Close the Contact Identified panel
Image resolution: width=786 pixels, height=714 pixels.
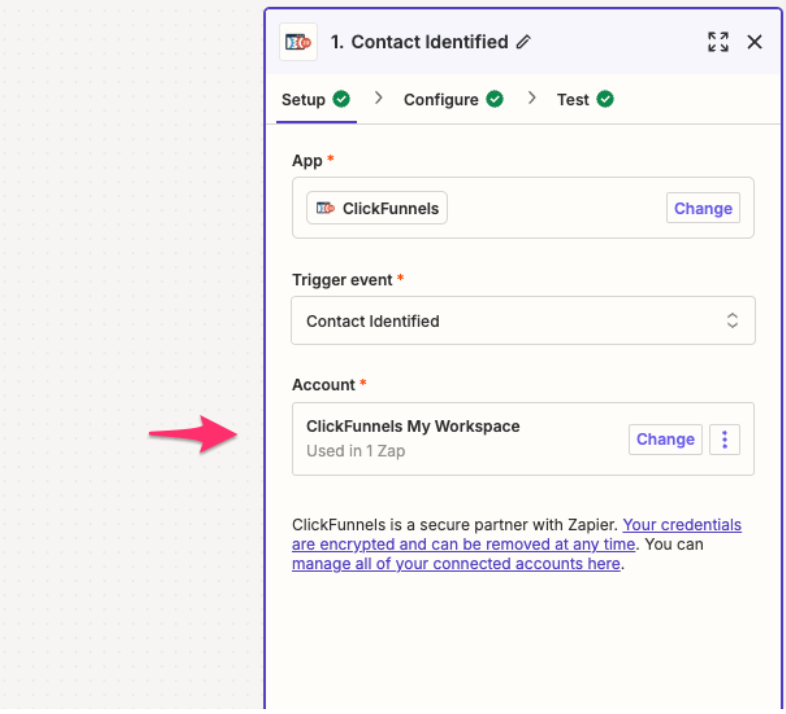(755, 42)
